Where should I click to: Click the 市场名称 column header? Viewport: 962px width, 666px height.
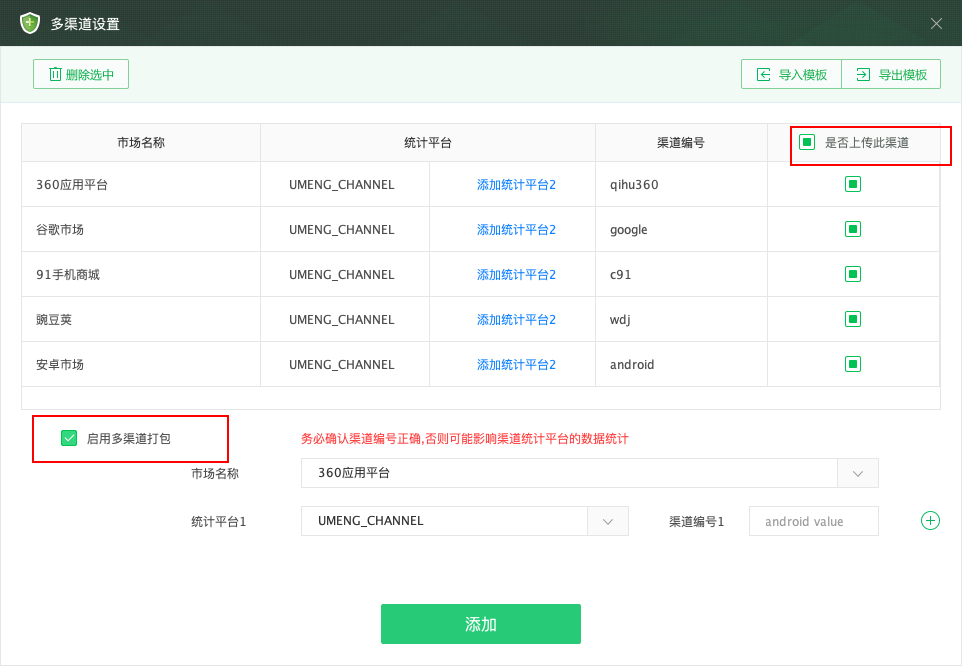click(x=141, y=143)
